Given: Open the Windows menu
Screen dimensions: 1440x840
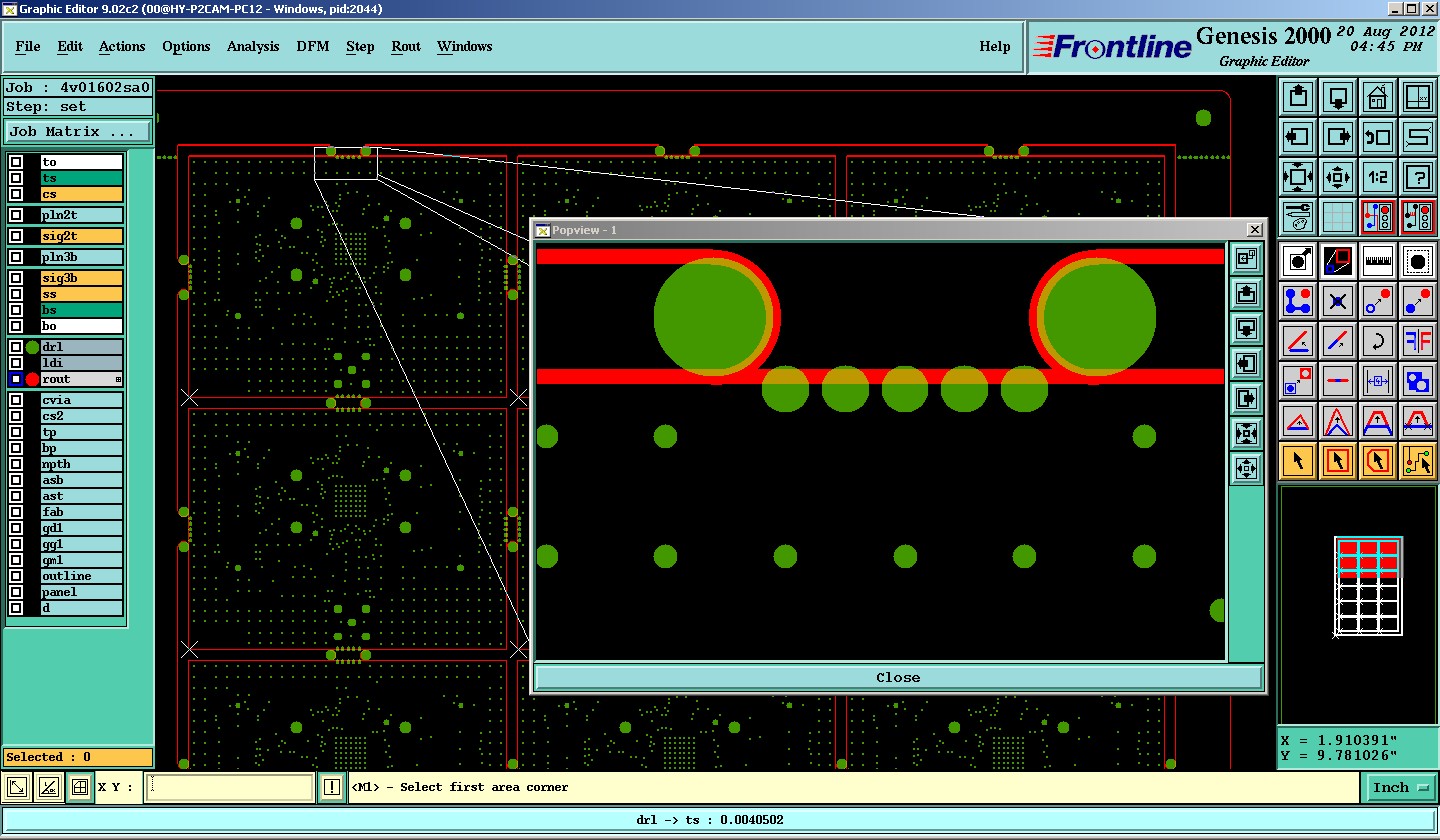Looking at the screenshot, I should [464, 46].
